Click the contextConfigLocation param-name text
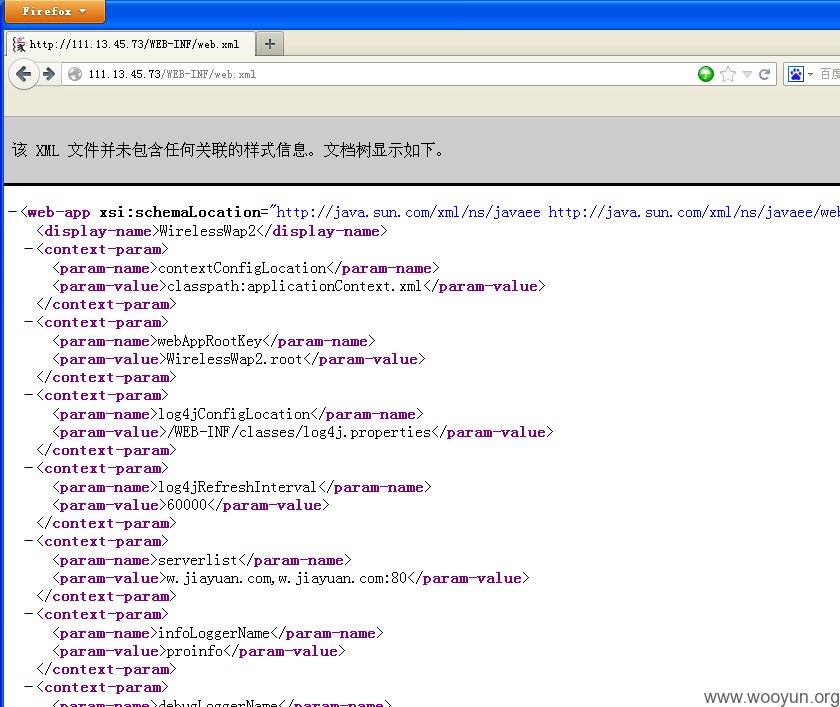This screenshot has height=707, width=840. pos(242,268)
